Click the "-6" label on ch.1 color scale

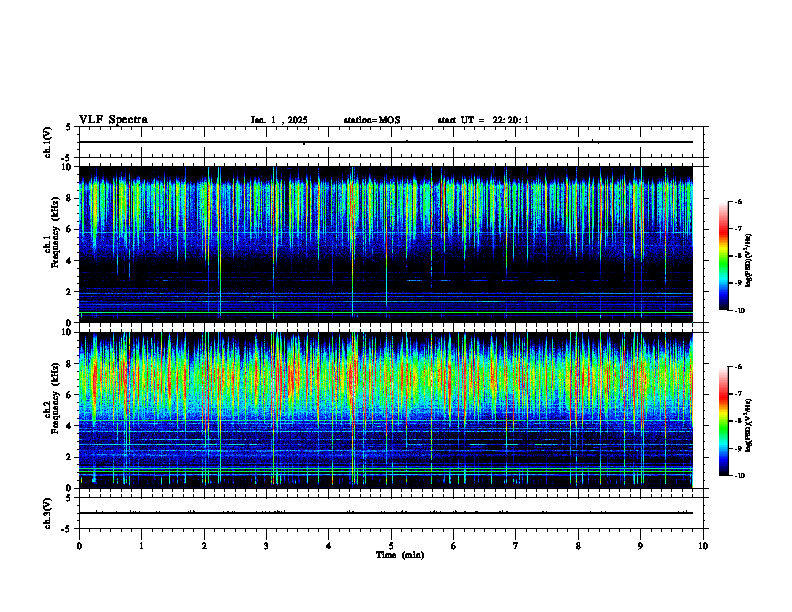(x=738, y=201)
